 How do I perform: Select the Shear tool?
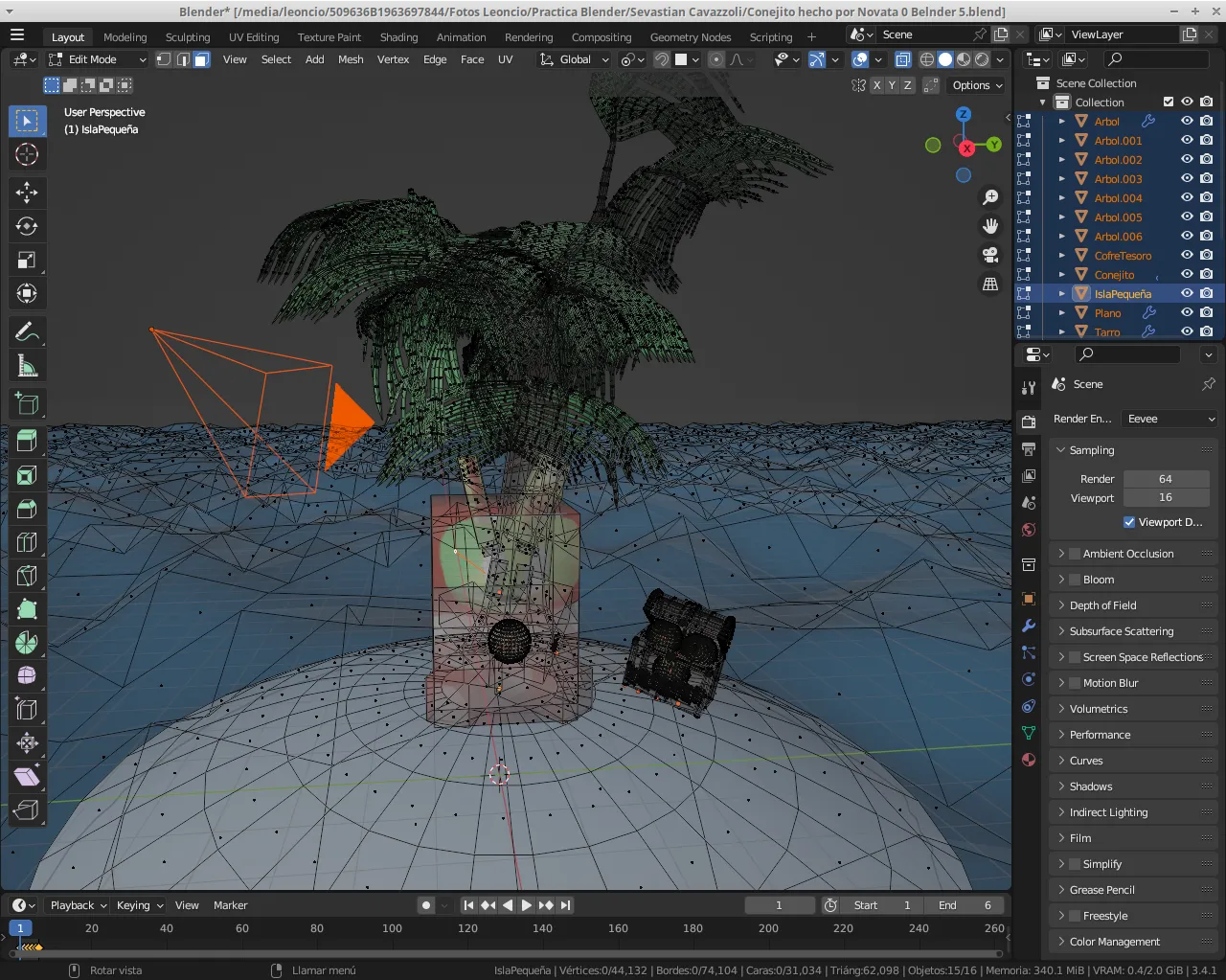point(27,777)
